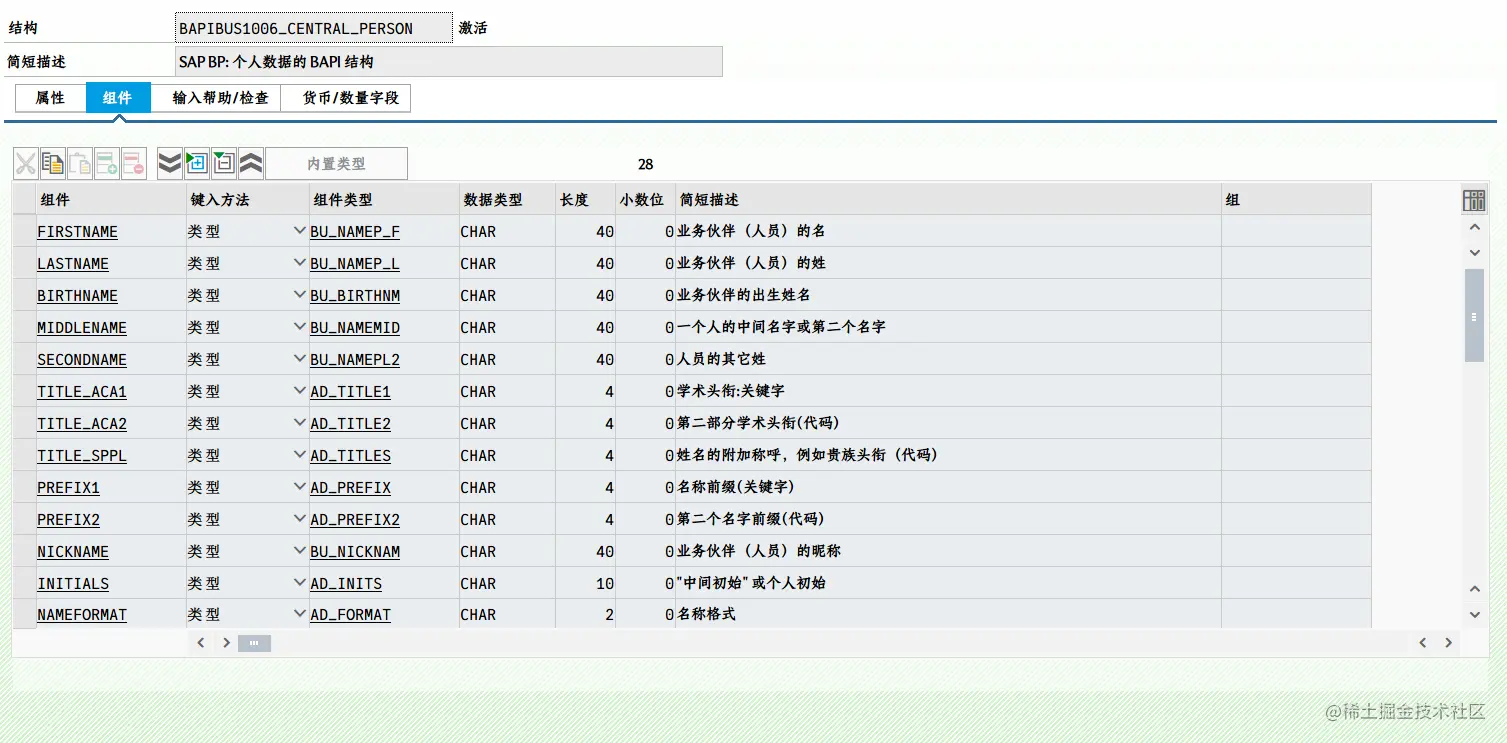Open component type link BU_NAMEMID
This screenshot has height=743, width=1507.
(x=355, y=328)
